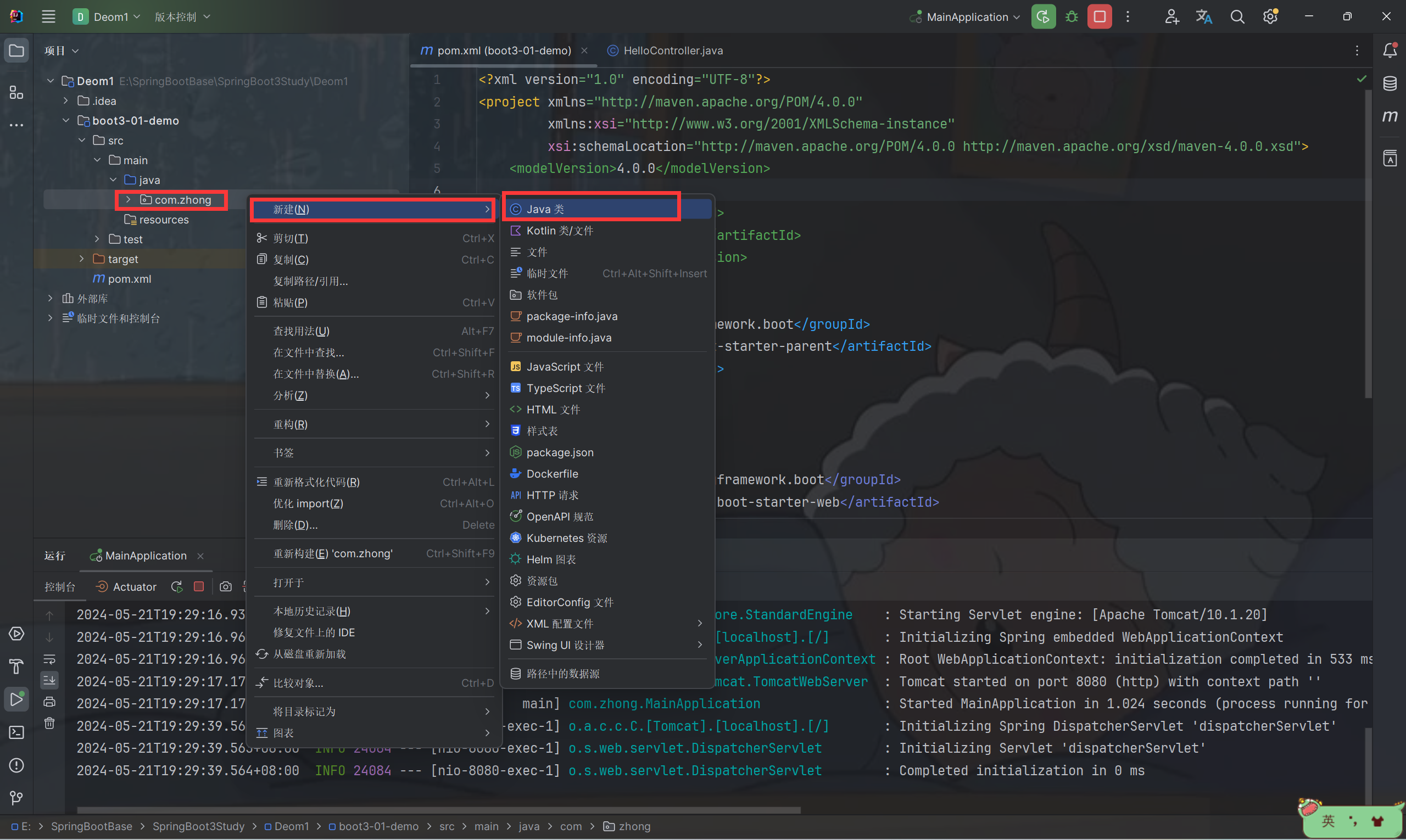Open the 版本控制 dropdown
Screen dimensions: 1406x840
click(x=182, y=16)
